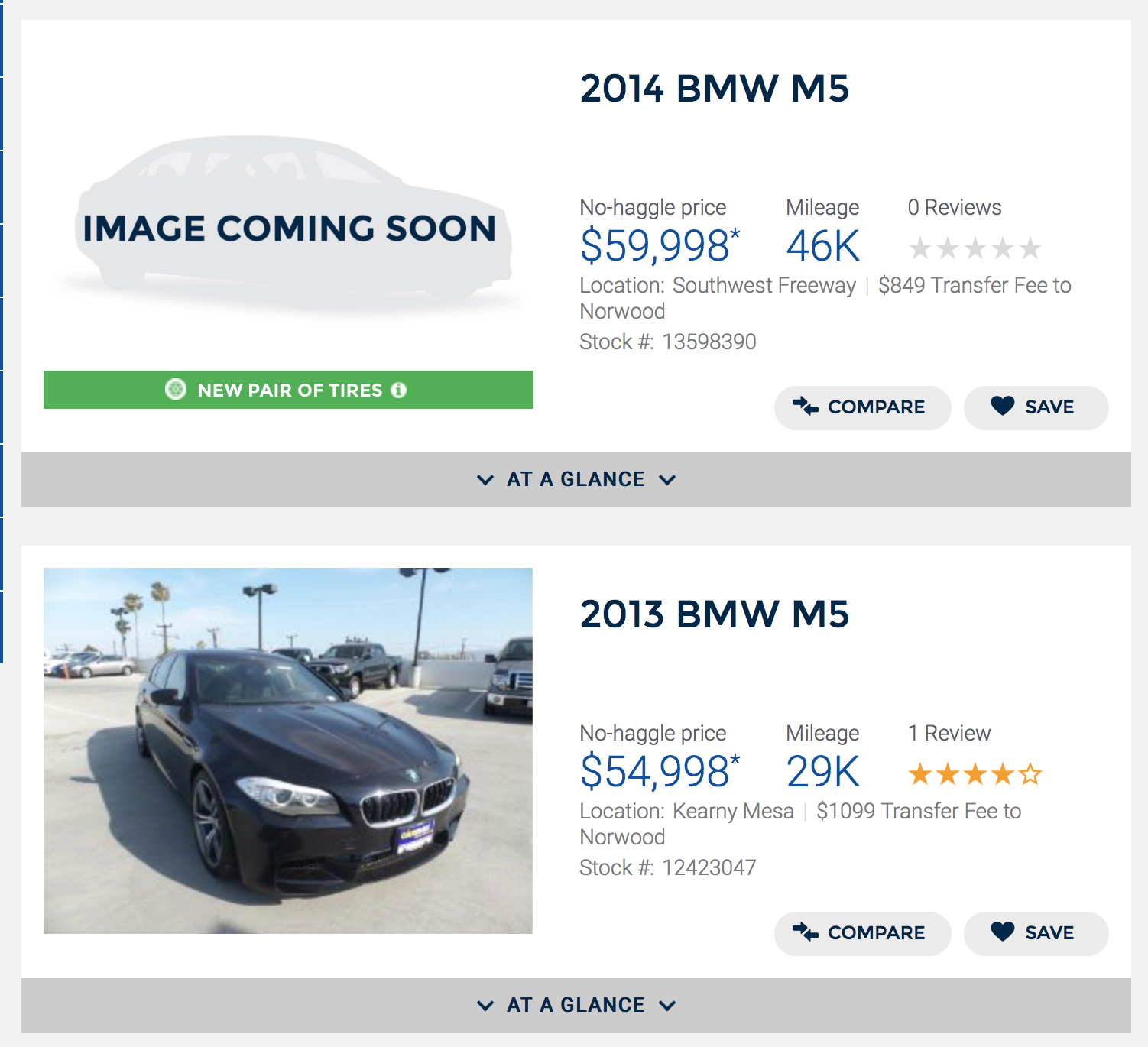
Task: Save the 2014 BMW M5 listing
Action: [x=1036, y=407]
